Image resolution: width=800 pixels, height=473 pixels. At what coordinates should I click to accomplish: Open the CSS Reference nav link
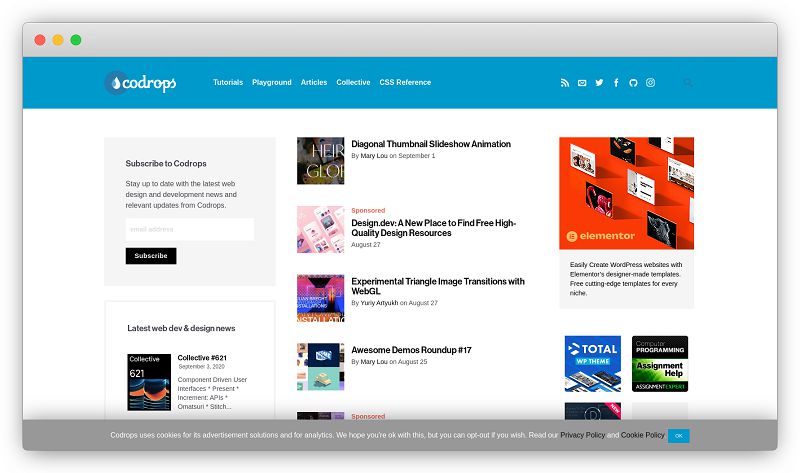click(405, 83)
